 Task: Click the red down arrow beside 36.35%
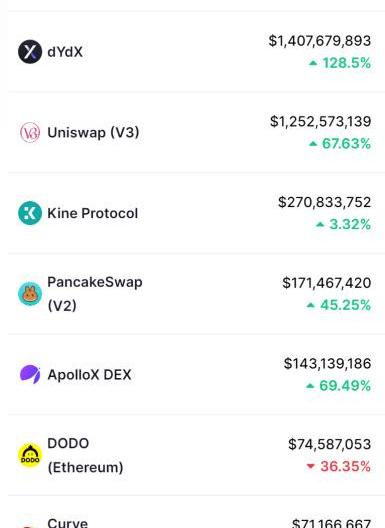[310, 466]
